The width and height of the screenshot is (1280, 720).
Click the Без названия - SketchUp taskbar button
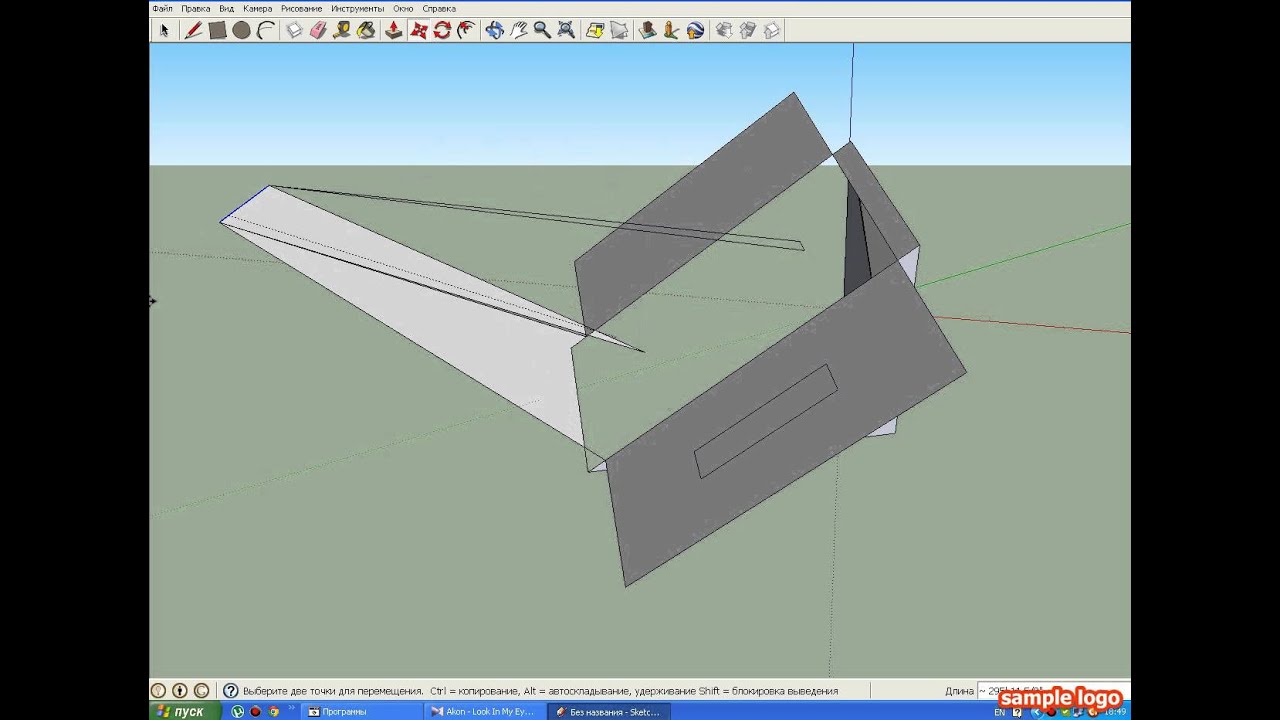pos(608,712)
